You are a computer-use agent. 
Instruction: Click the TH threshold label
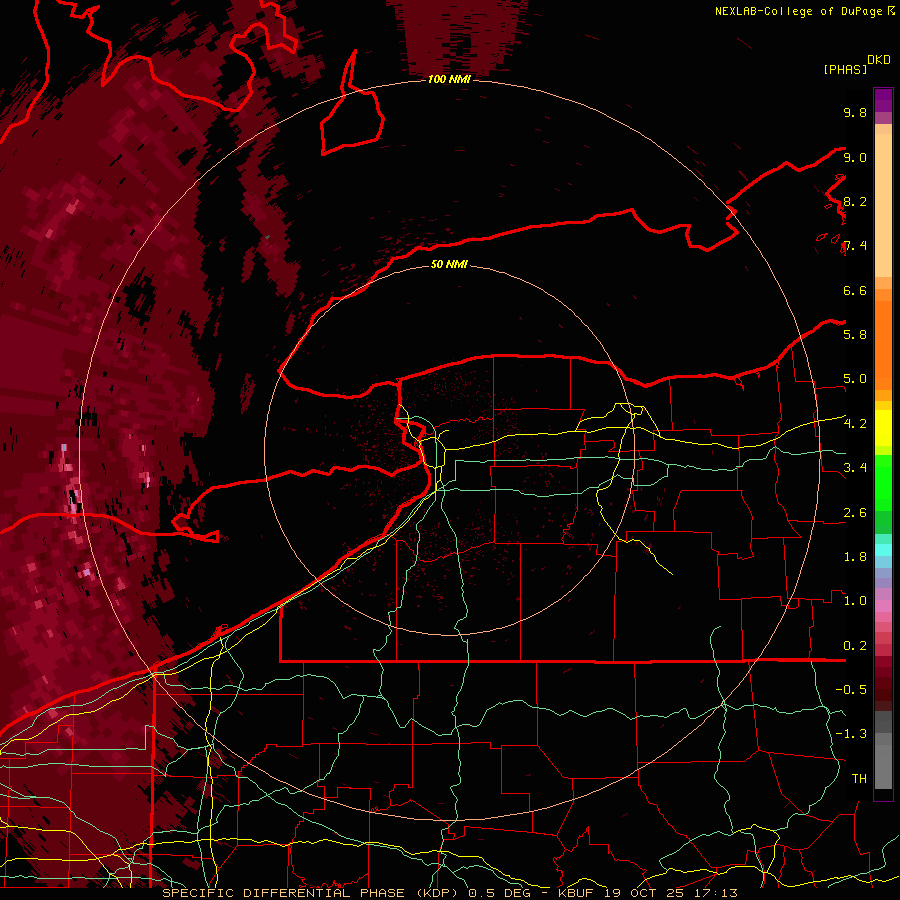click(x=859, y=778)
